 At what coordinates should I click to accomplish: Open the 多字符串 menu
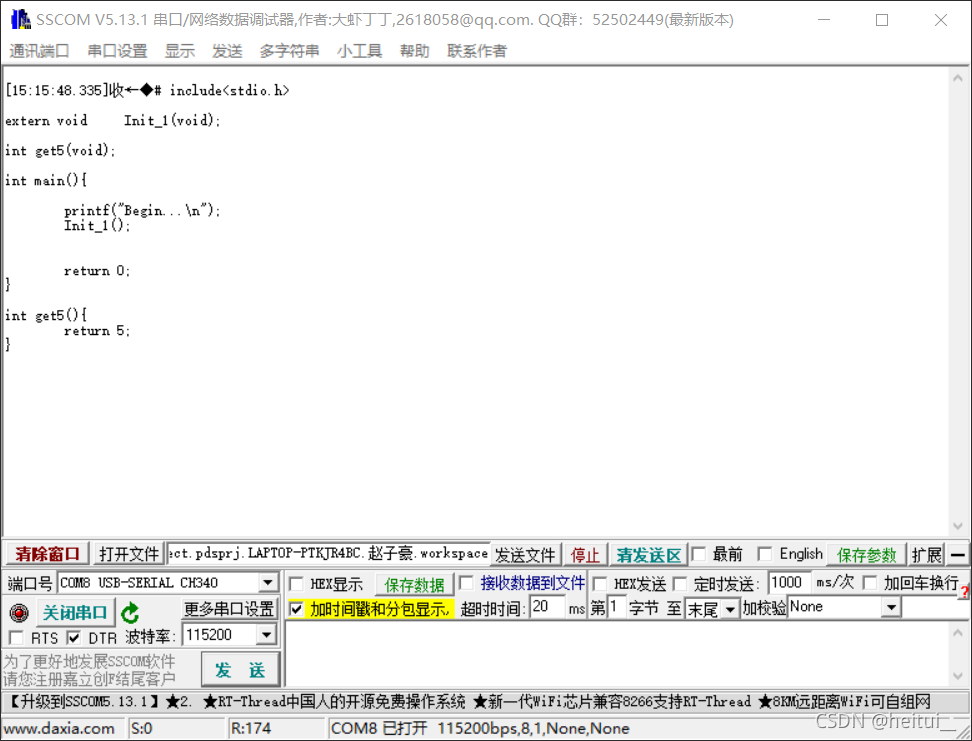289,51
